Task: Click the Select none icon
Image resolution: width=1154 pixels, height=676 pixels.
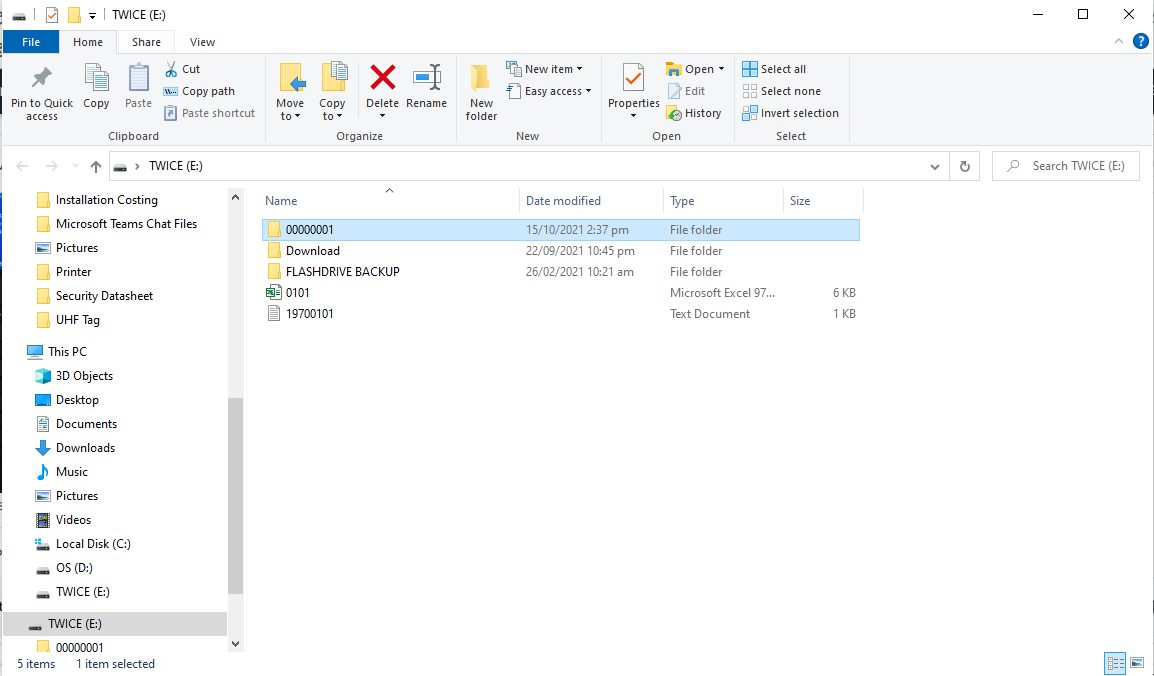Action: pyautogui.click(x=750, y=91)
